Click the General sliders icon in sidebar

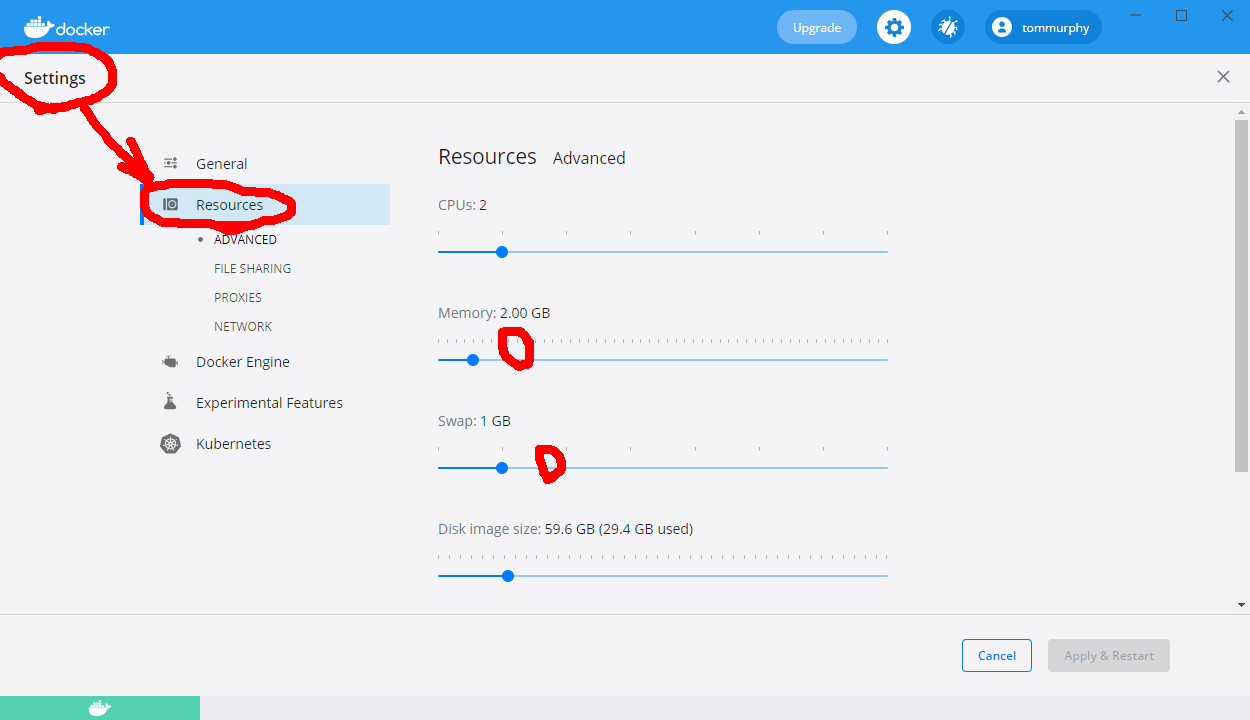pyautogui.click(x=171, y=164)
